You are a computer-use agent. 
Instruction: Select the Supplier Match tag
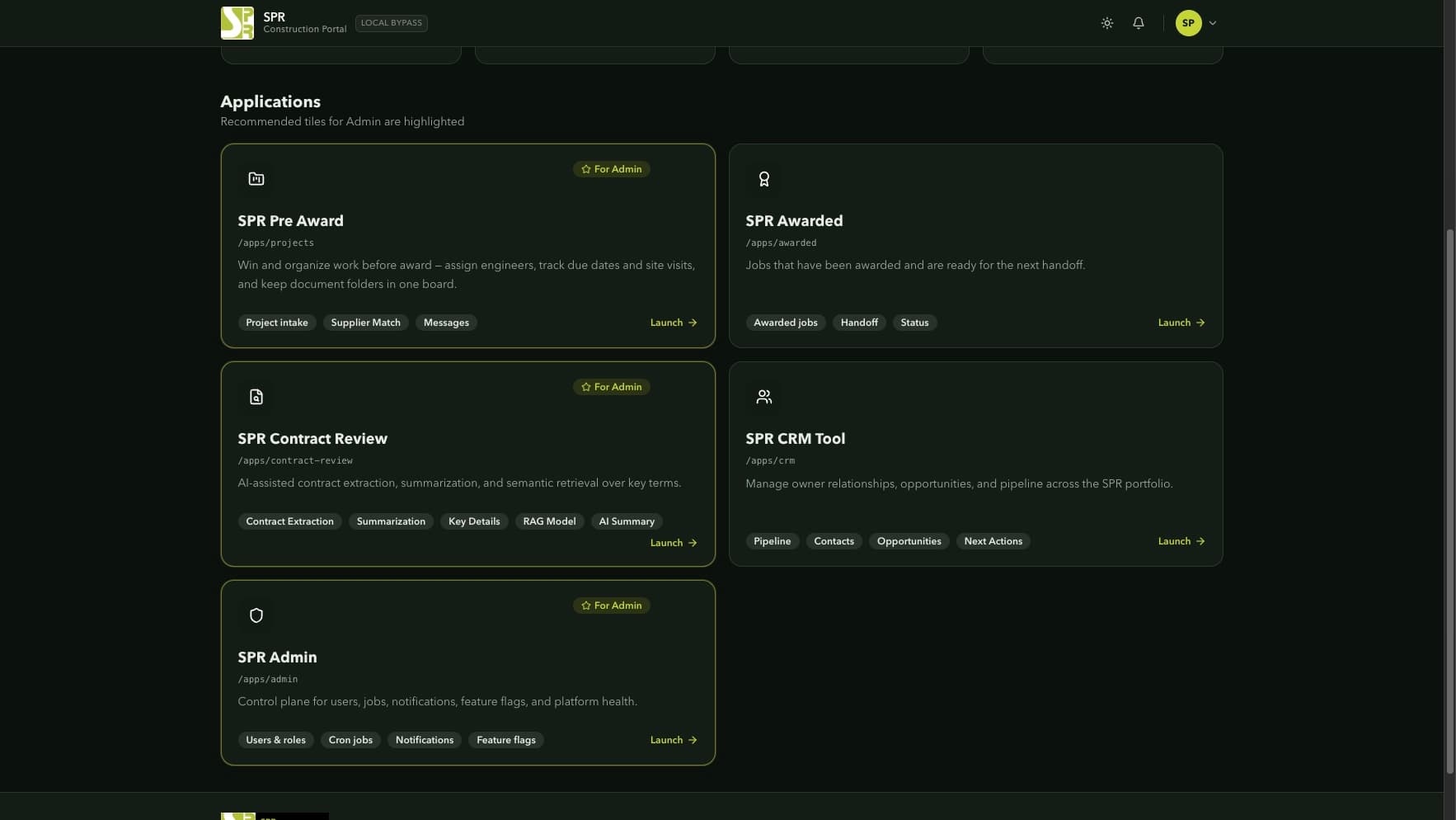pos(366,323)
